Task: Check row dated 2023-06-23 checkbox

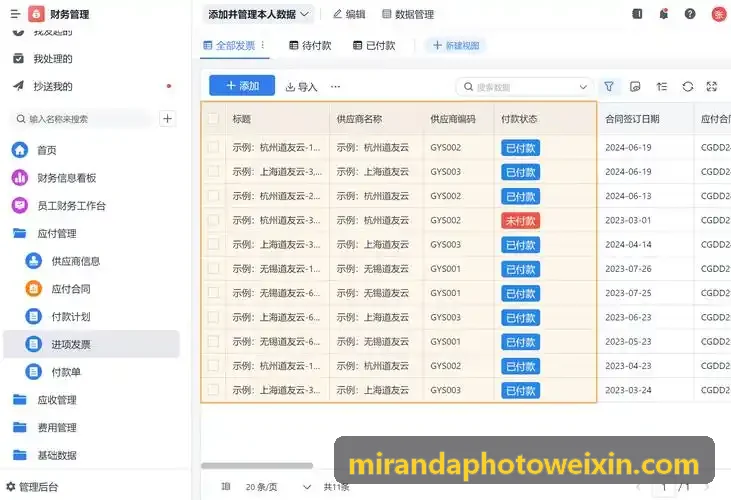Action: 213,317
